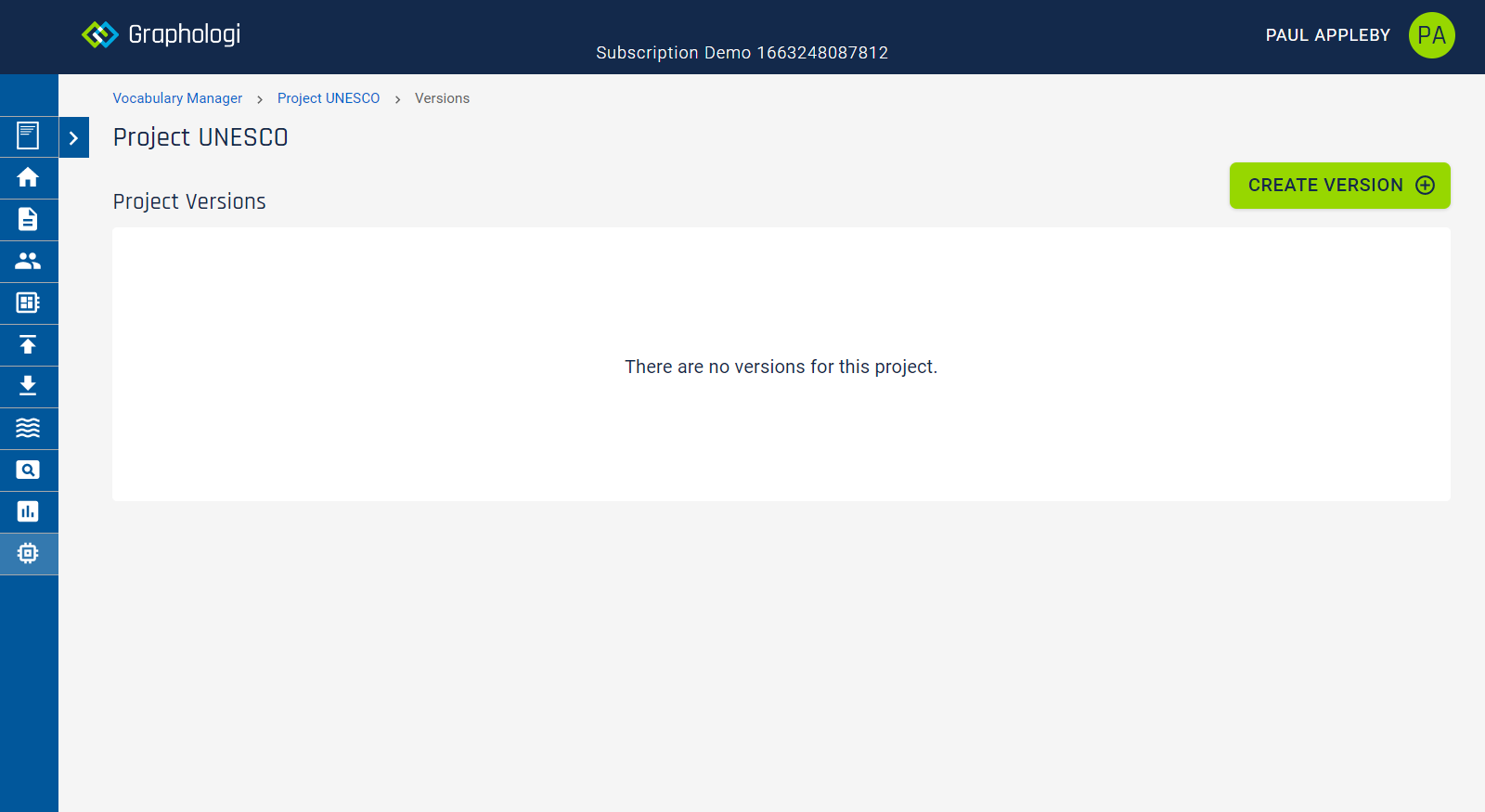The image size is (1485, 812).
Task: Open the document page icon in sidebar
Action: point(29,136)
